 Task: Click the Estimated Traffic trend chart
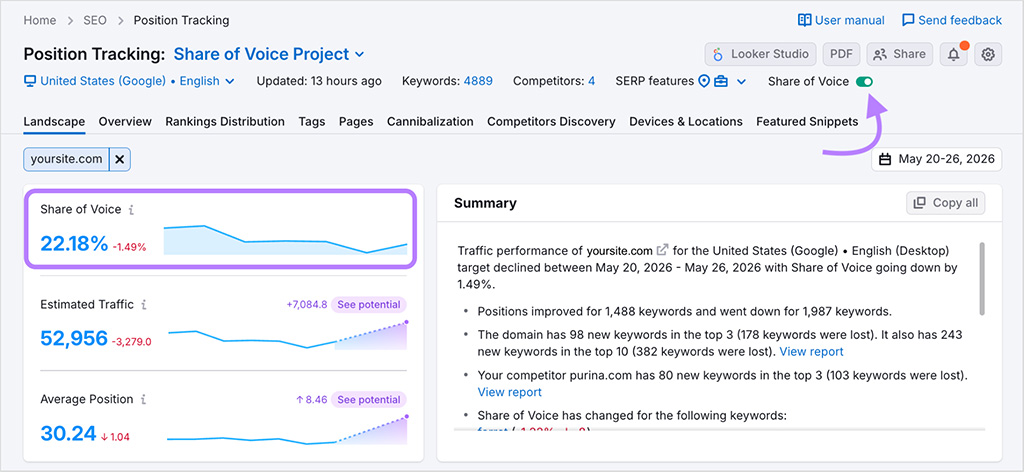[x=287, y=336]
